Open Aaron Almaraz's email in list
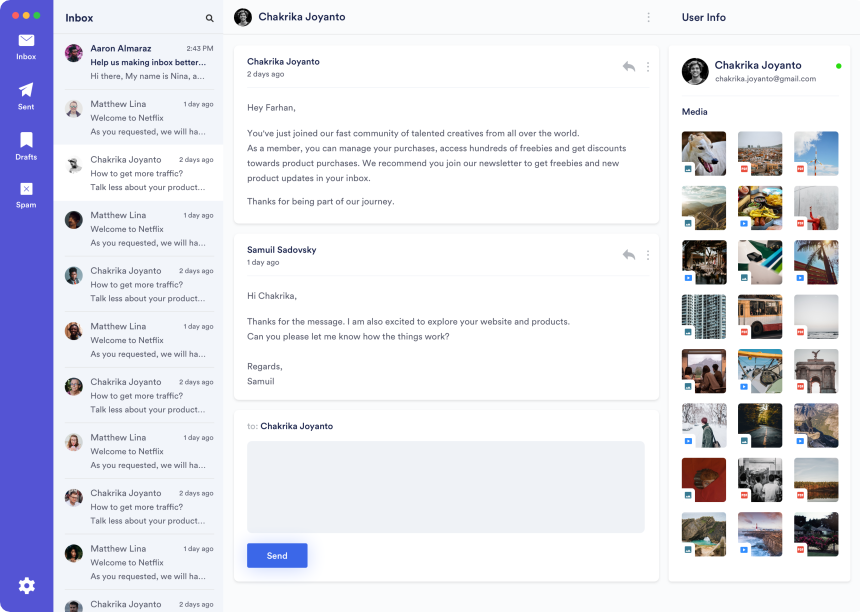860x612 pixels. [x=139, y=62]
